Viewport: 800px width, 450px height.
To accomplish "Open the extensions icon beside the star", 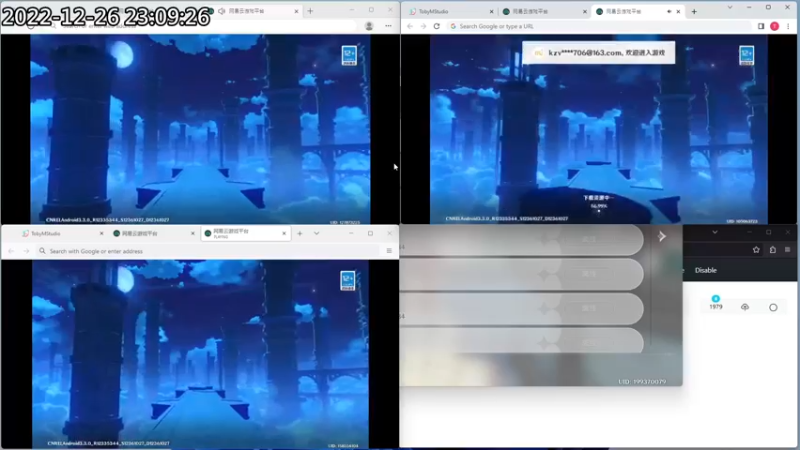I will point(773,249).
